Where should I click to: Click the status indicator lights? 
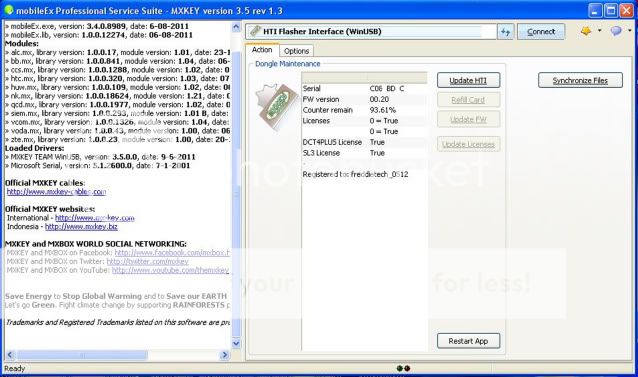[x=403, y=368]
